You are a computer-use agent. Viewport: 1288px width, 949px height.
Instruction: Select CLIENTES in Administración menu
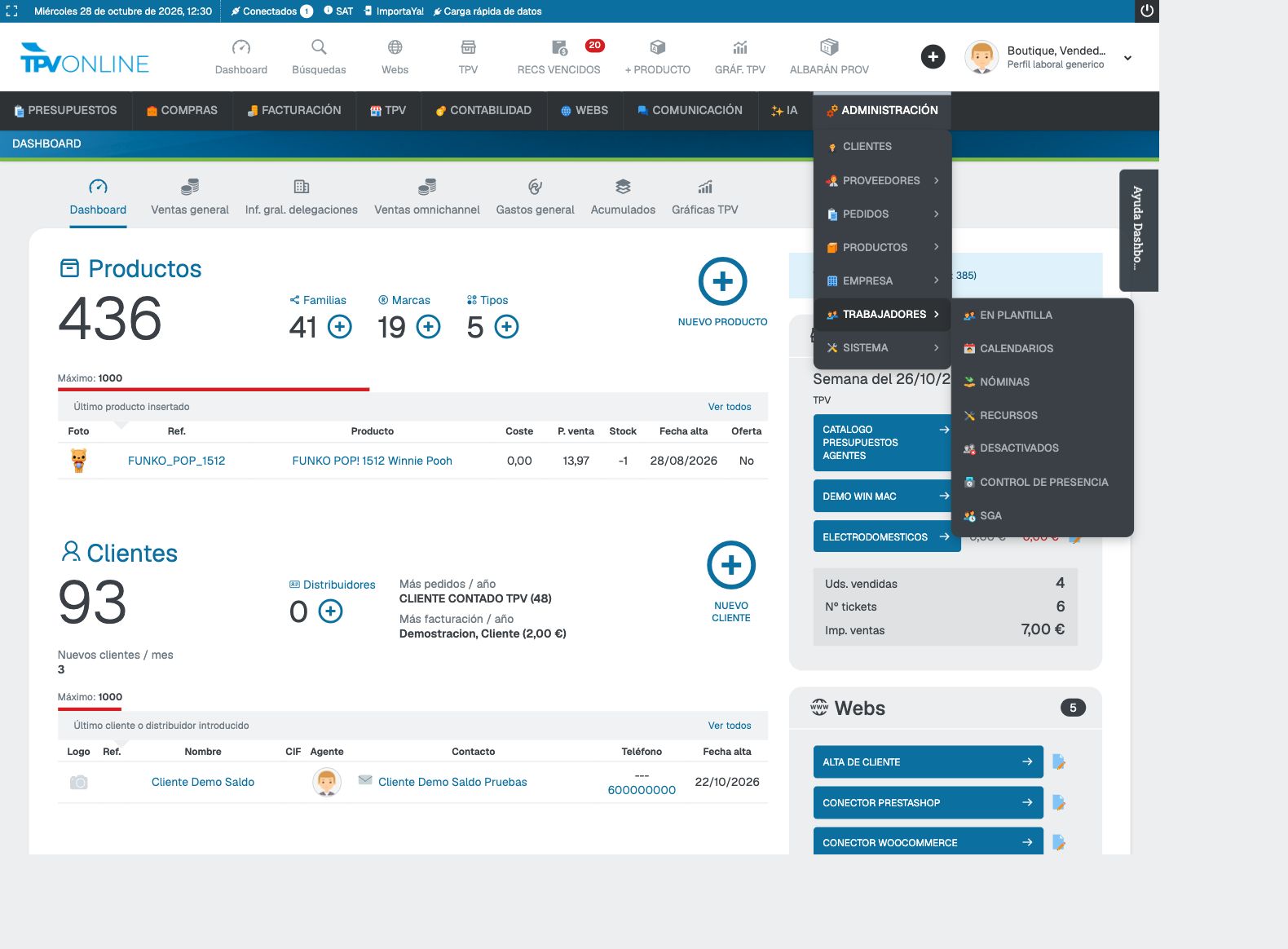pos(883,147)
